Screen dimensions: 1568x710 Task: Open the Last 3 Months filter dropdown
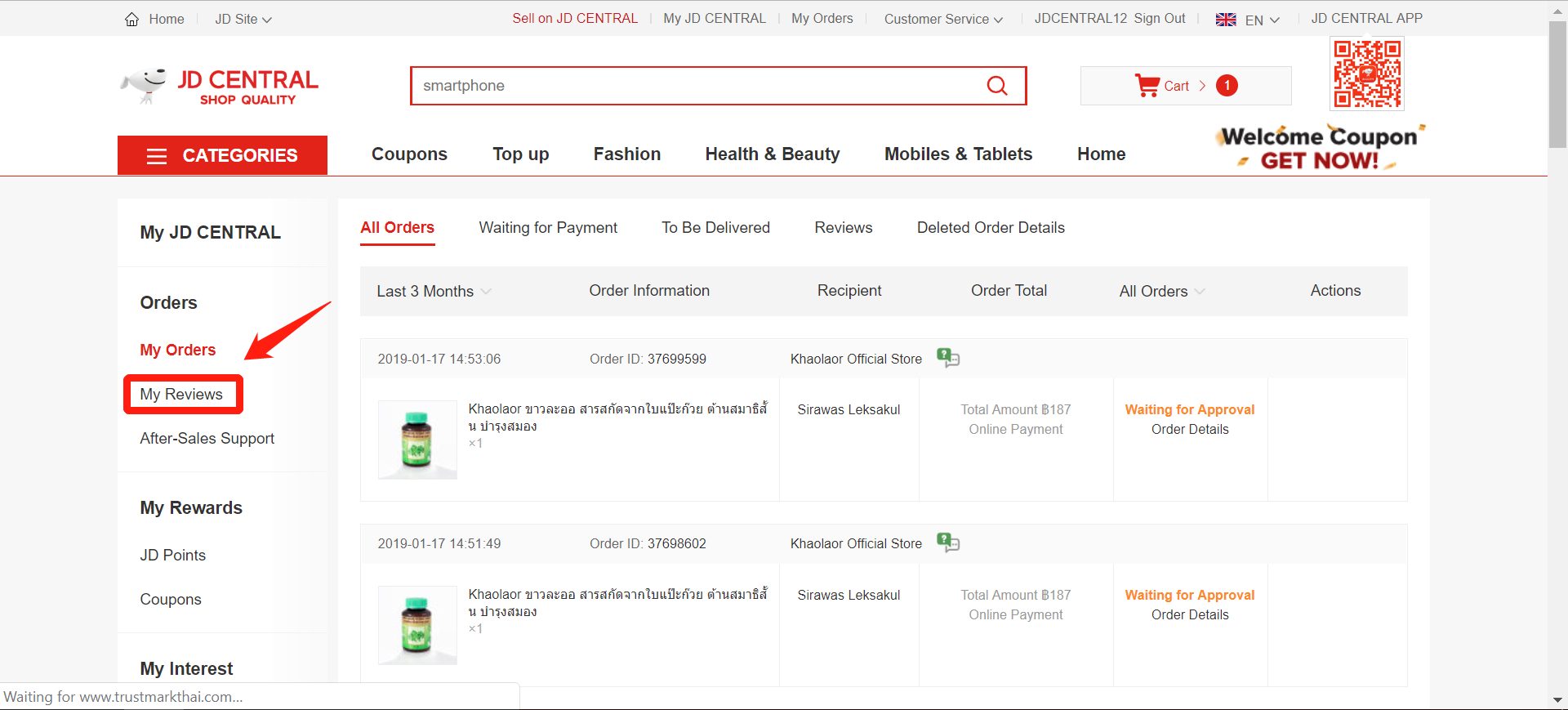[434, 292]
